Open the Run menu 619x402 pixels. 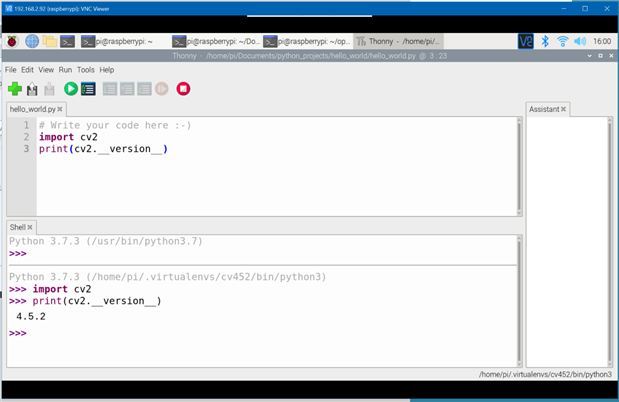(65, 70)
